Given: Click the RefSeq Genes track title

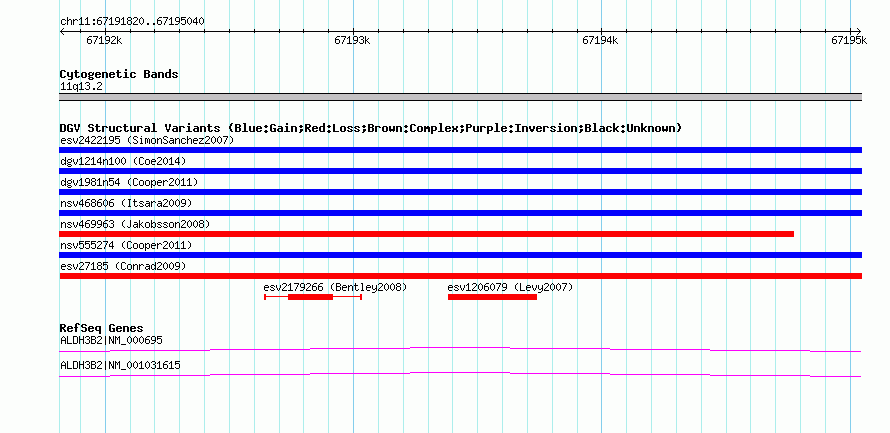Looking at the screenshot, I should point(102,329).
